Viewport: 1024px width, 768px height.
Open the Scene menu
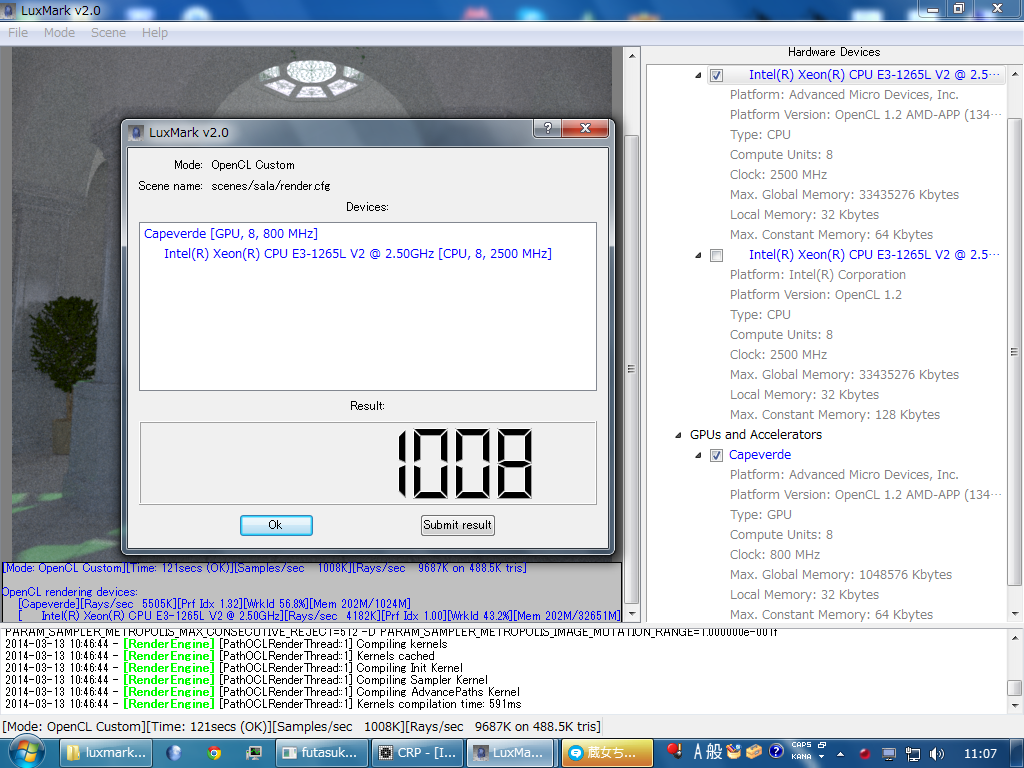pos(108,32)
